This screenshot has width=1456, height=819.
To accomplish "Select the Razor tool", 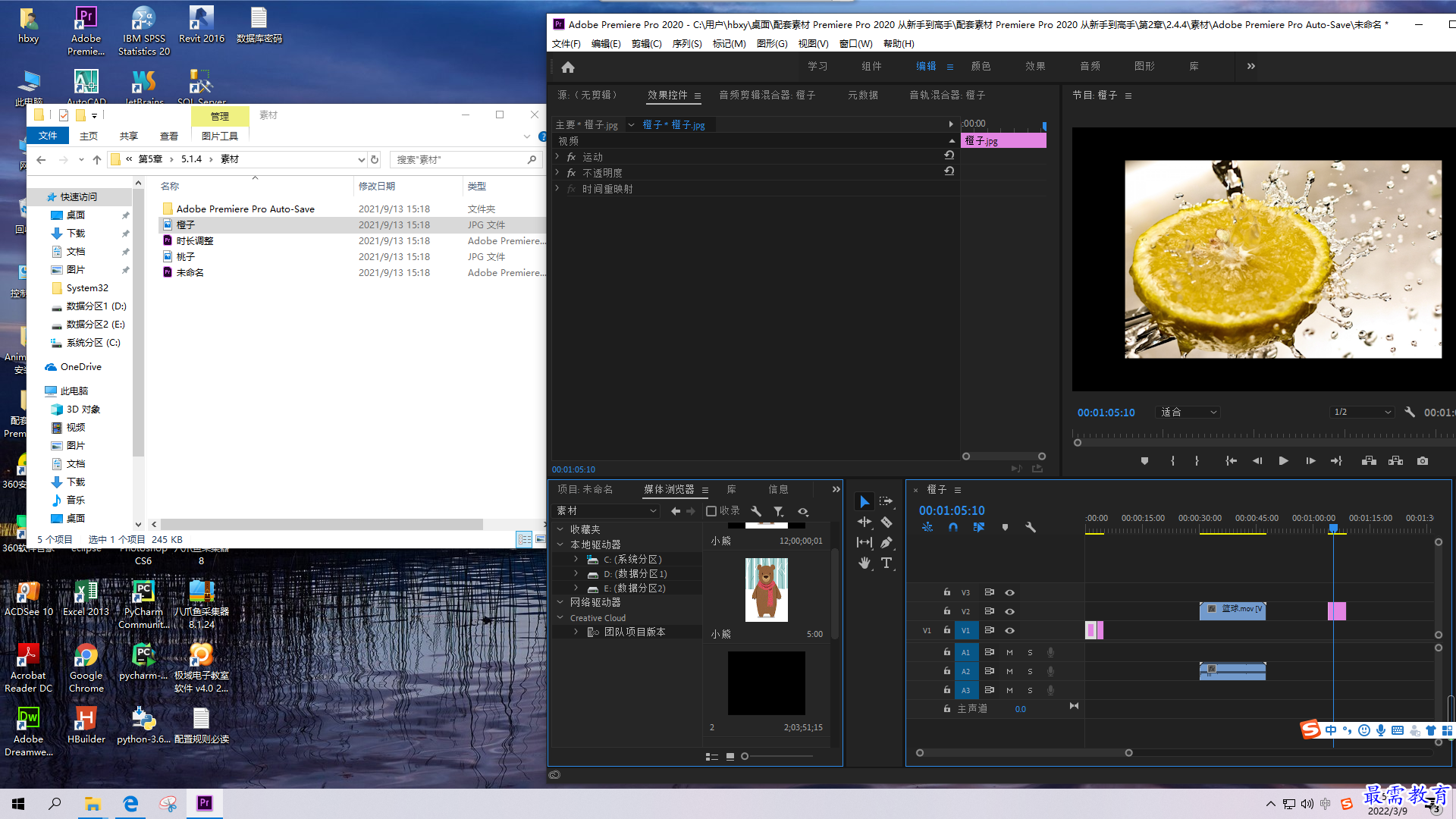I will pyautogui.click(x=886, y=522).
